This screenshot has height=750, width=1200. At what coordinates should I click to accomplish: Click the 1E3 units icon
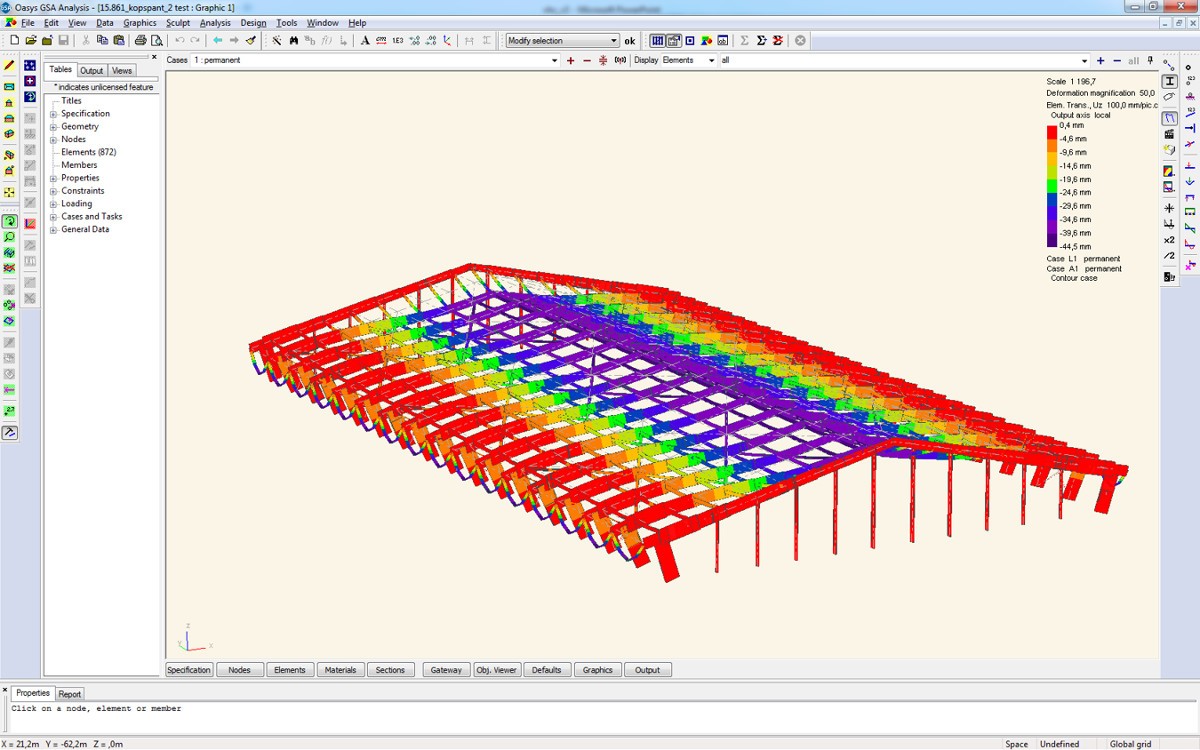[x=398, y=41]
